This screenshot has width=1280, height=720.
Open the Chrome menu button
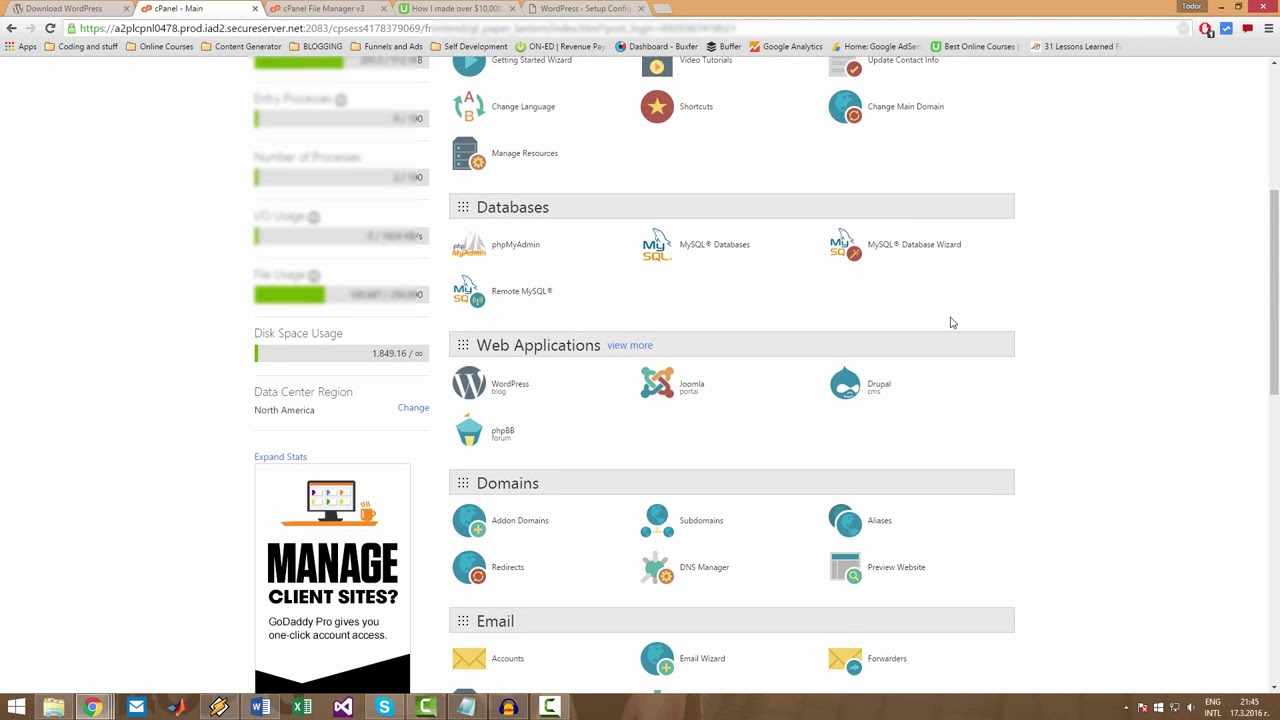coord(1269,28)
